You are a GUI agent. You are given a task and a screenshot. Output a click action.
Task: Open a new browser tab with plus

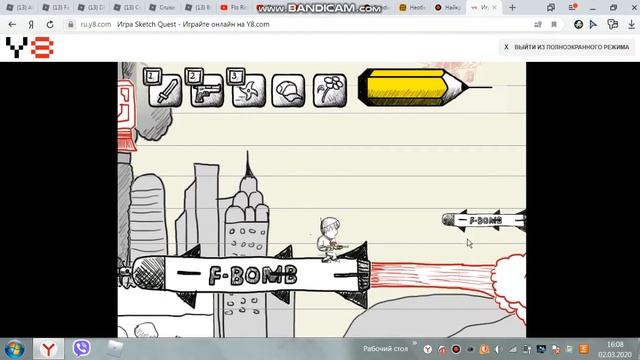pyautogui.click(x=512, y=7)
